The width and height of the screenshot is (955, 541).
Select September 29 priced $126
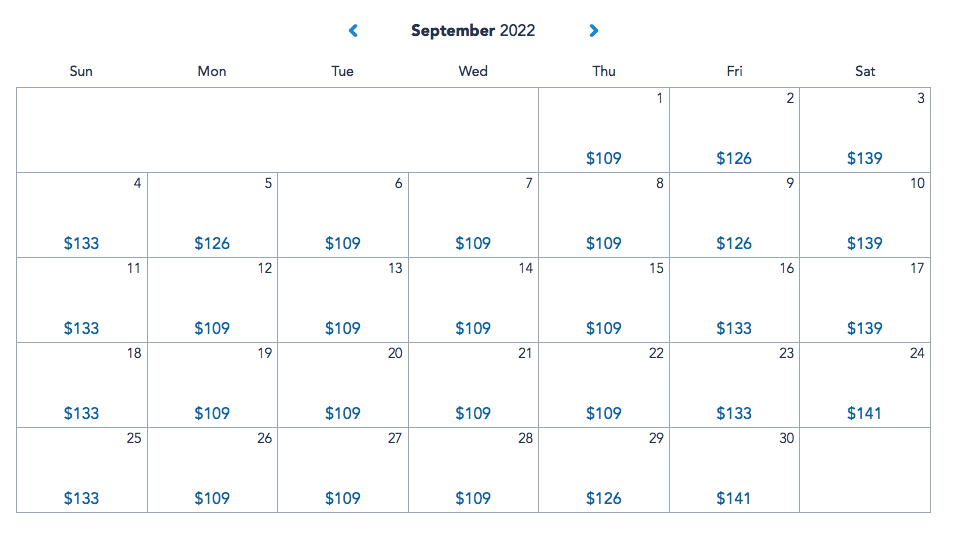click(x=604, y=470)
